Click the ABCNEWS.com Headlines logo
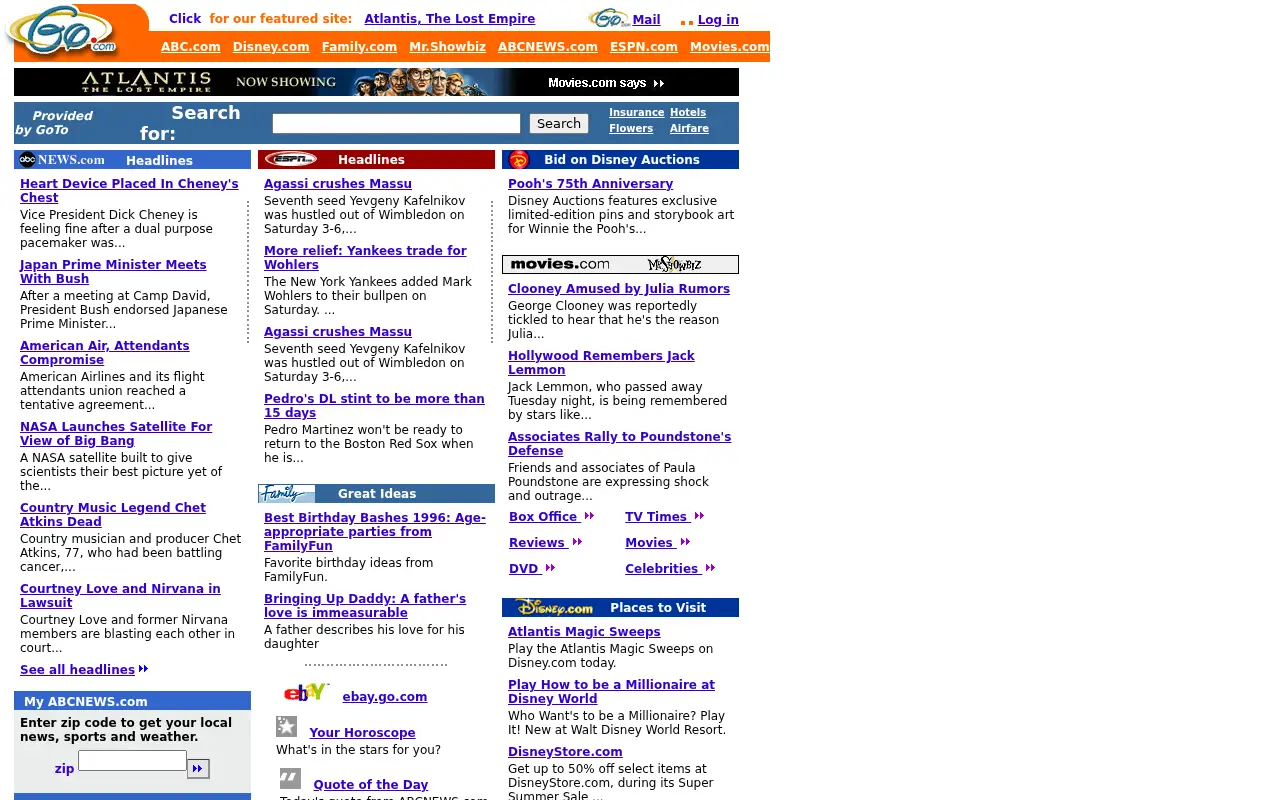Viewport: 1280px width, 800px height. [62, 160]
